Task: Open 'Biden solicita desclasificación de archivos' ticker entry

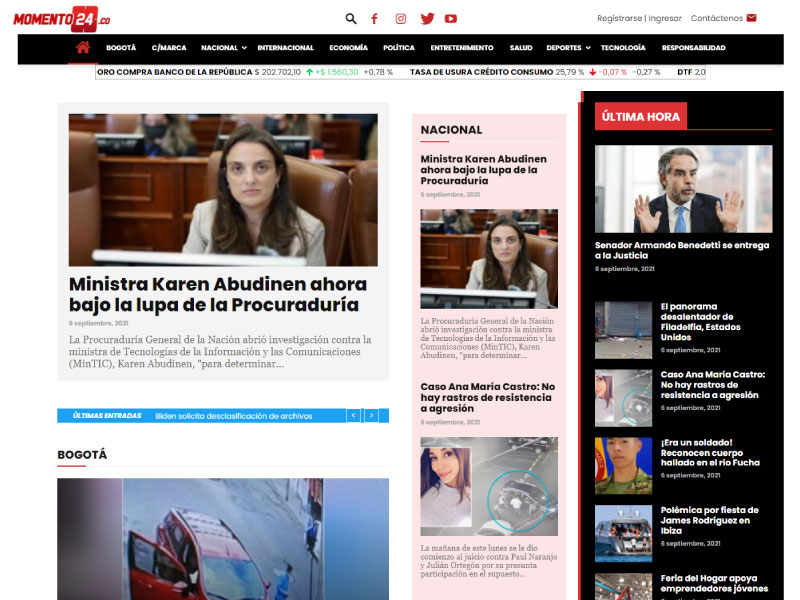Action: pyautogui.click(x=234, y=416)
